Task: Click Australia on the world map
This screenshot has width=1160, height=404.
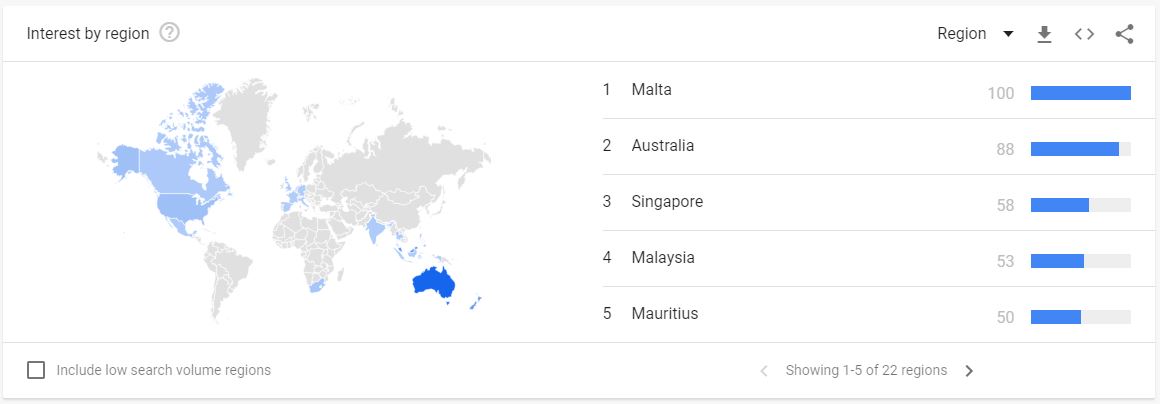Action: [x=434, y=285]
